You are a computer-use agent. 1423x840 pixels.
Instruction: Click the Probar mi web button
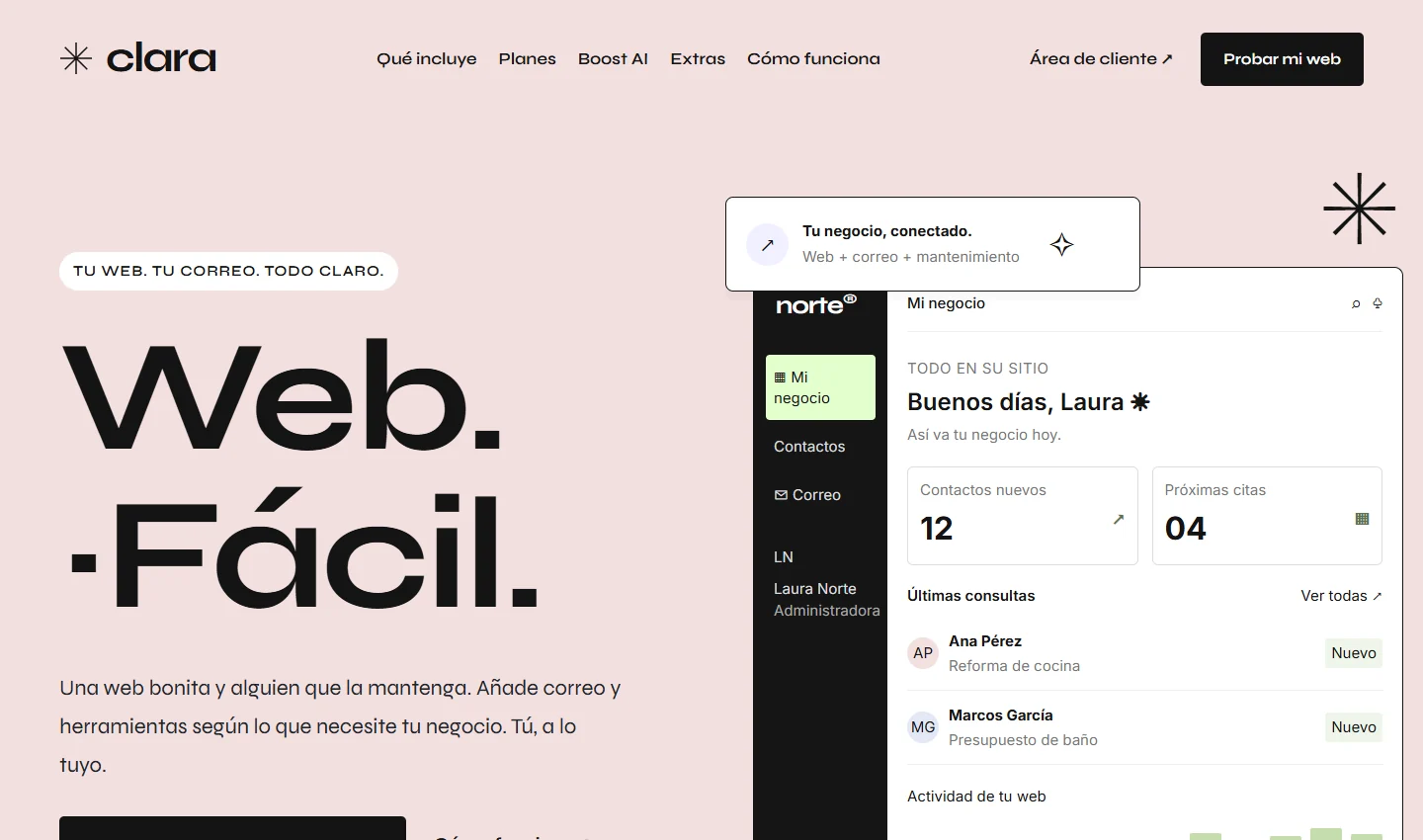coord(1282,59)
